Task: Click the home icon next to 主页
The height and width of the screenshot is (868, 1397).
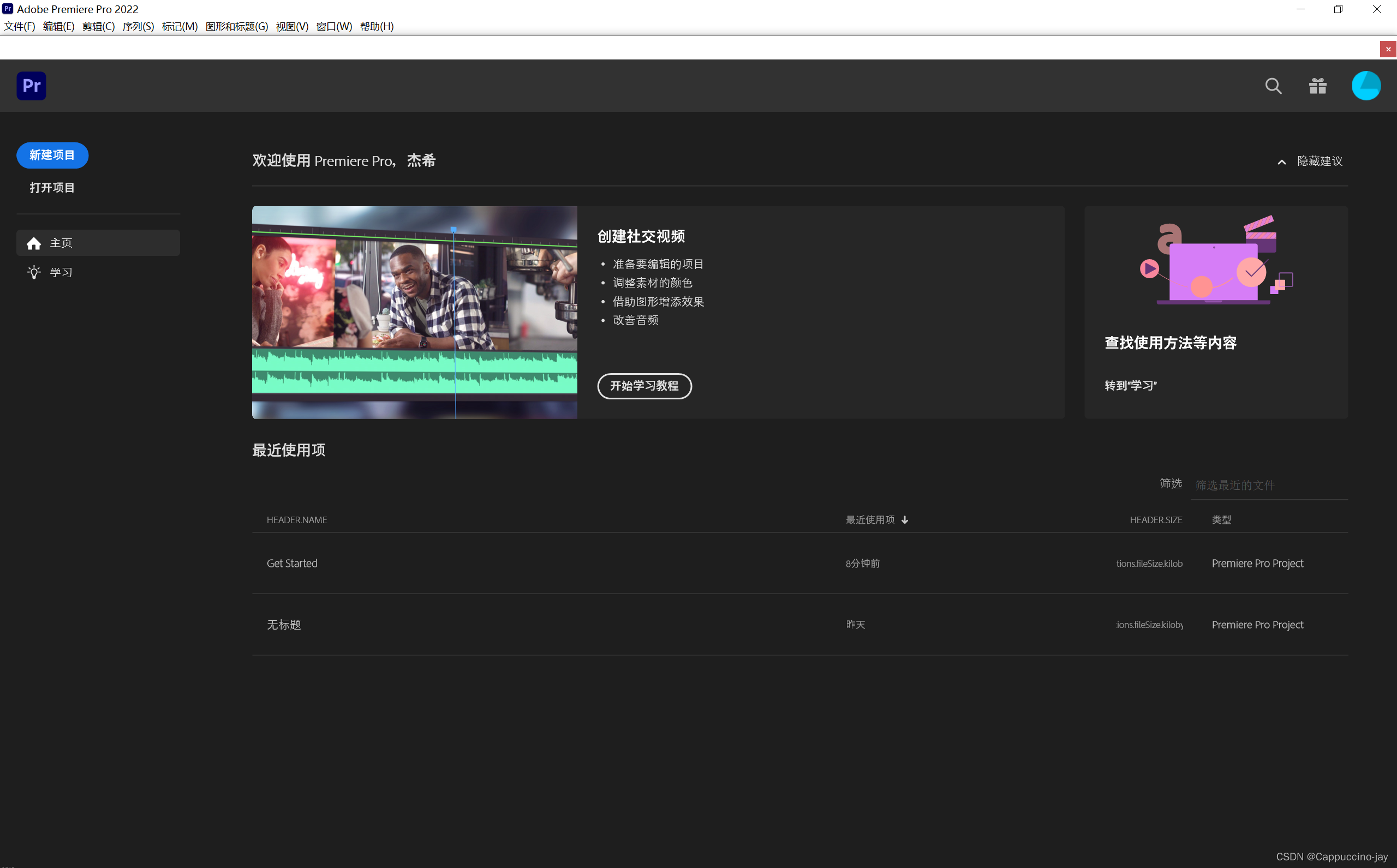Action: (34, 243)
